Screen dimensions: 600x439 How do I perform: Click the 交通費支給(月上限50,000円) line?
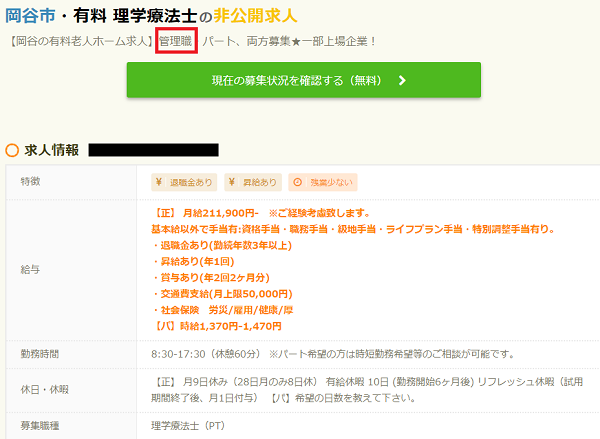(x=222, y=294)
